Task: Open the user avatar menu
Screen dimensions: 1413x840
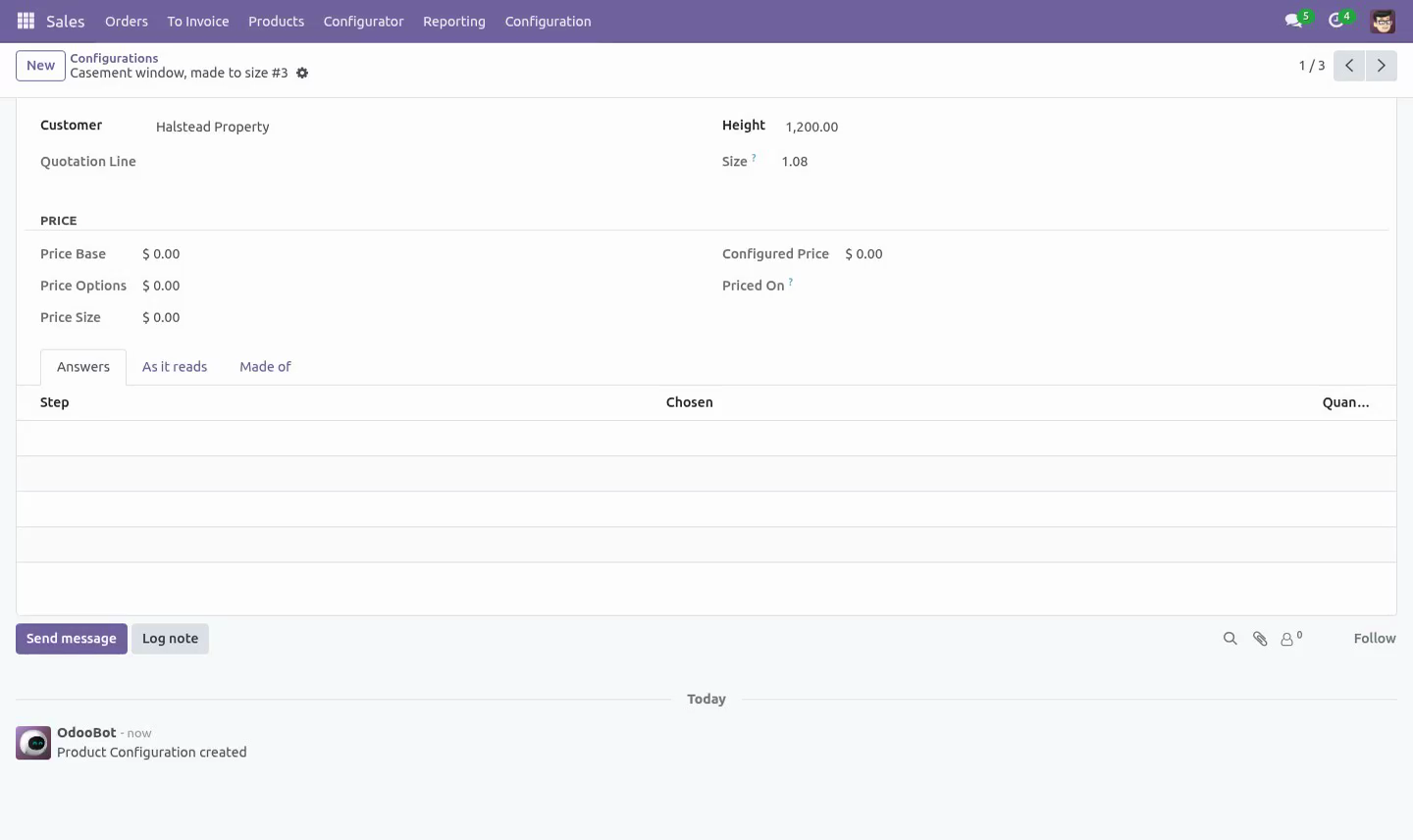Action: pos(1383,21)
